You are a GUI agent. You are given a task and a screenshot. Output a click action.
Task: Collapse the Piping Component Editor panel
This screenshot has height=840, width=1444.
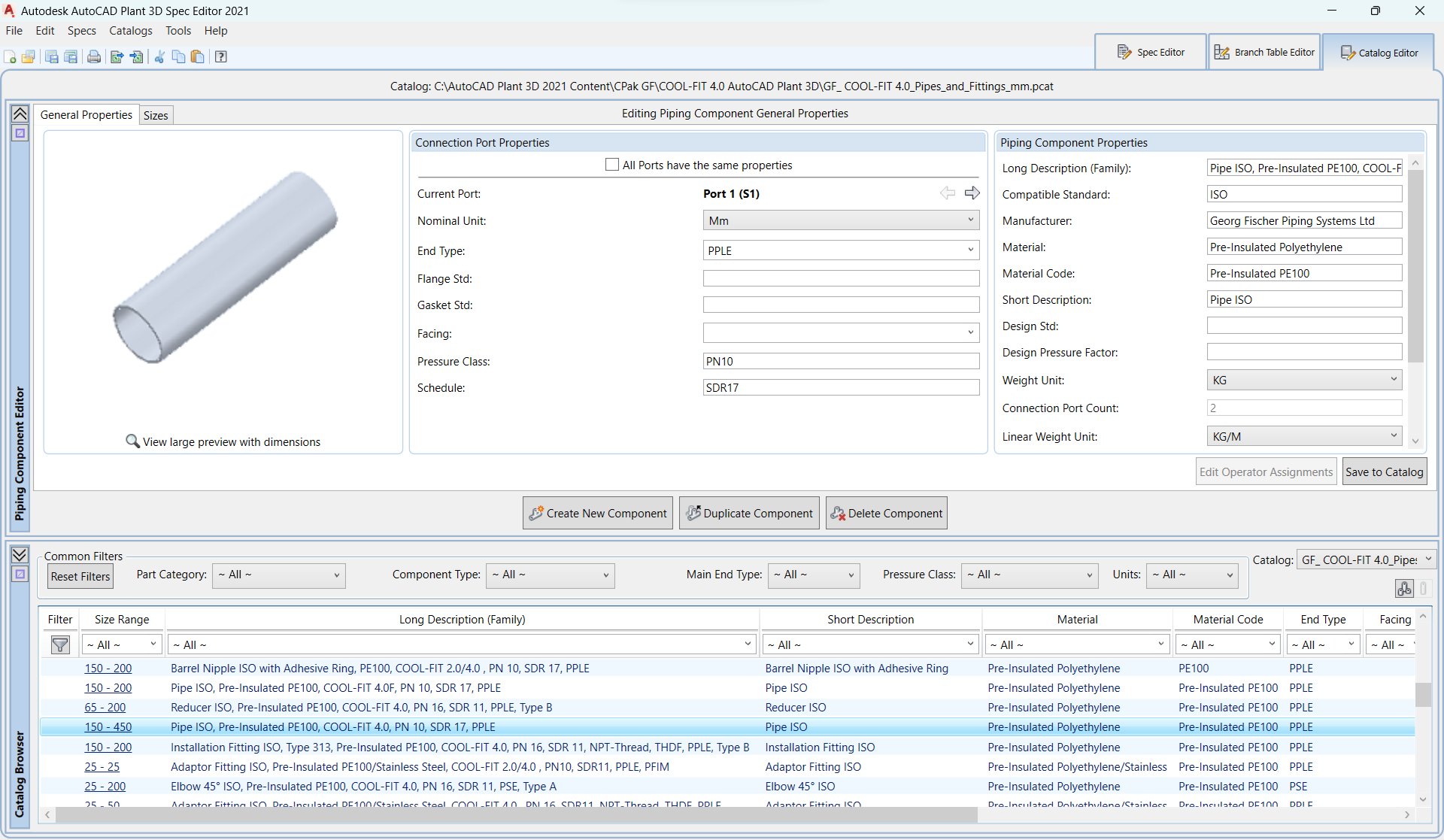tap(20, 114)
